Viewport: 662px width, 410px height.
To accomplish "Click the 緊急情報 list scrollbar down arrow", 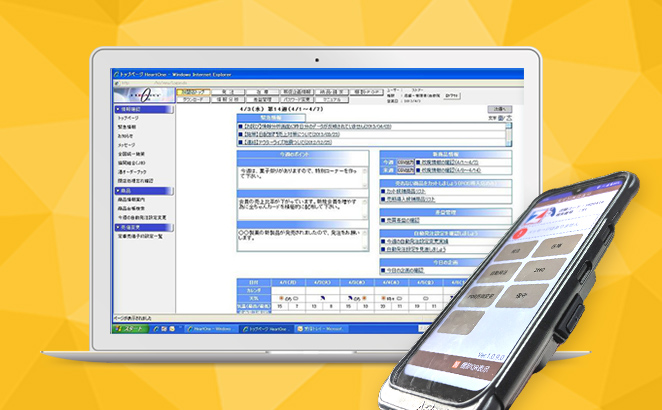I will tap(509, 143).
